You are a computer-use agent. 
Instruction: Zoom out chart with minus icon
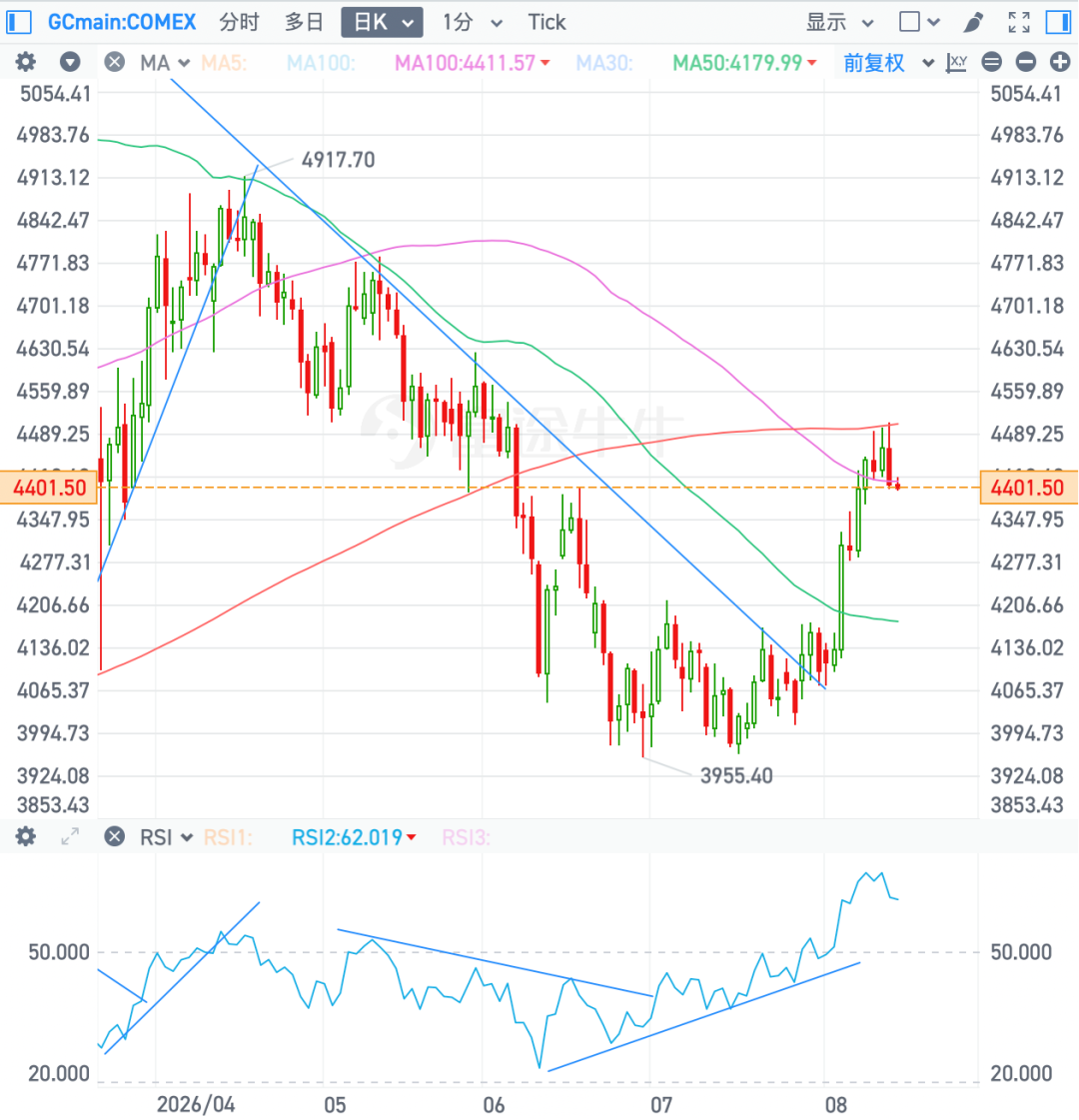(1025, 62)
